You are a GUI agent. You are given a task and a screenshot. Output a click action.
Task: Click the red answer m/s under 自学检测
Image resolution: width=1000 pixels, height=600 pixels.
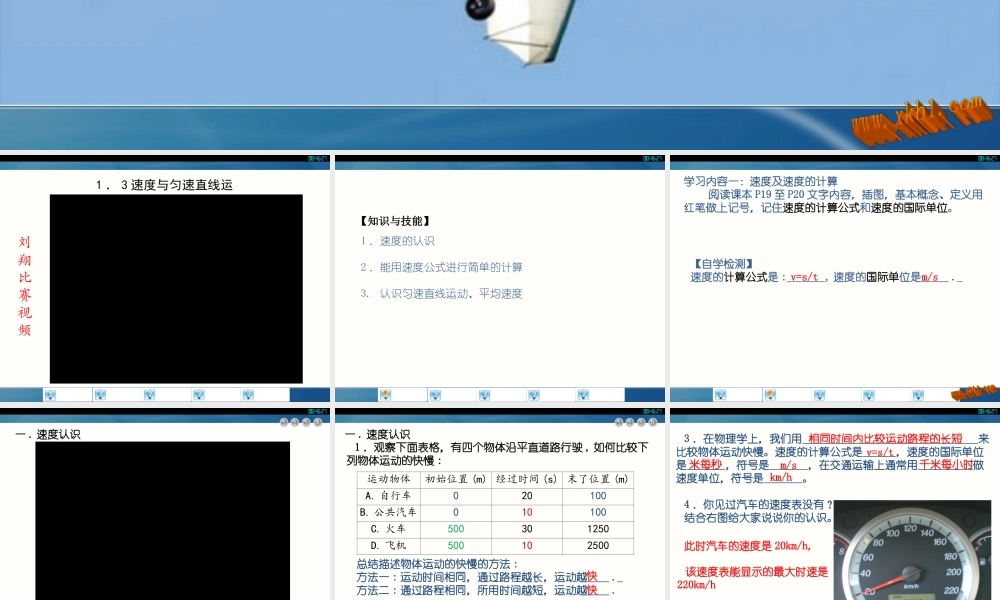(930, 277)
